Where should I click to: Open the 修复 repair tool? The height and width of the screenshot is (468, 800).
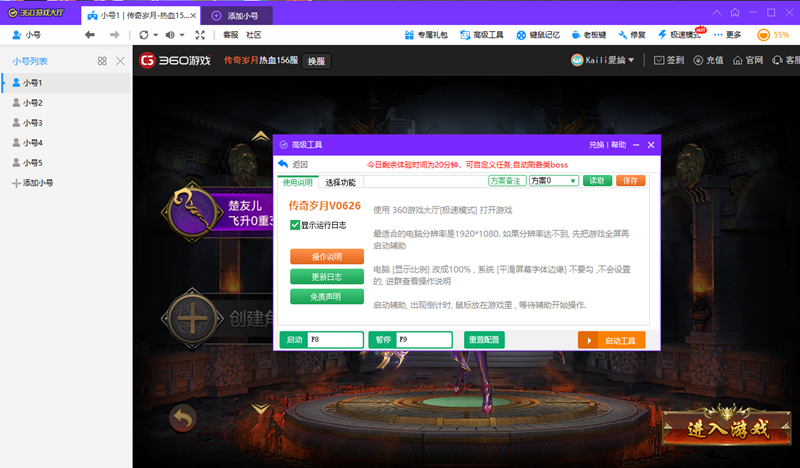point(631,34)
